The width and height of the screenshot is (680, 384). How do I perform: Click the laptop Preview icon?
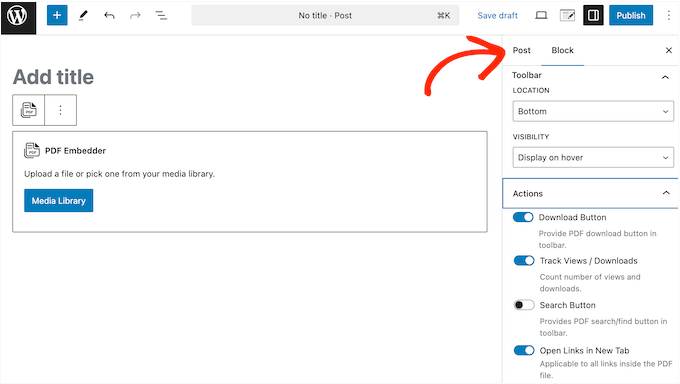click(541, 16)
